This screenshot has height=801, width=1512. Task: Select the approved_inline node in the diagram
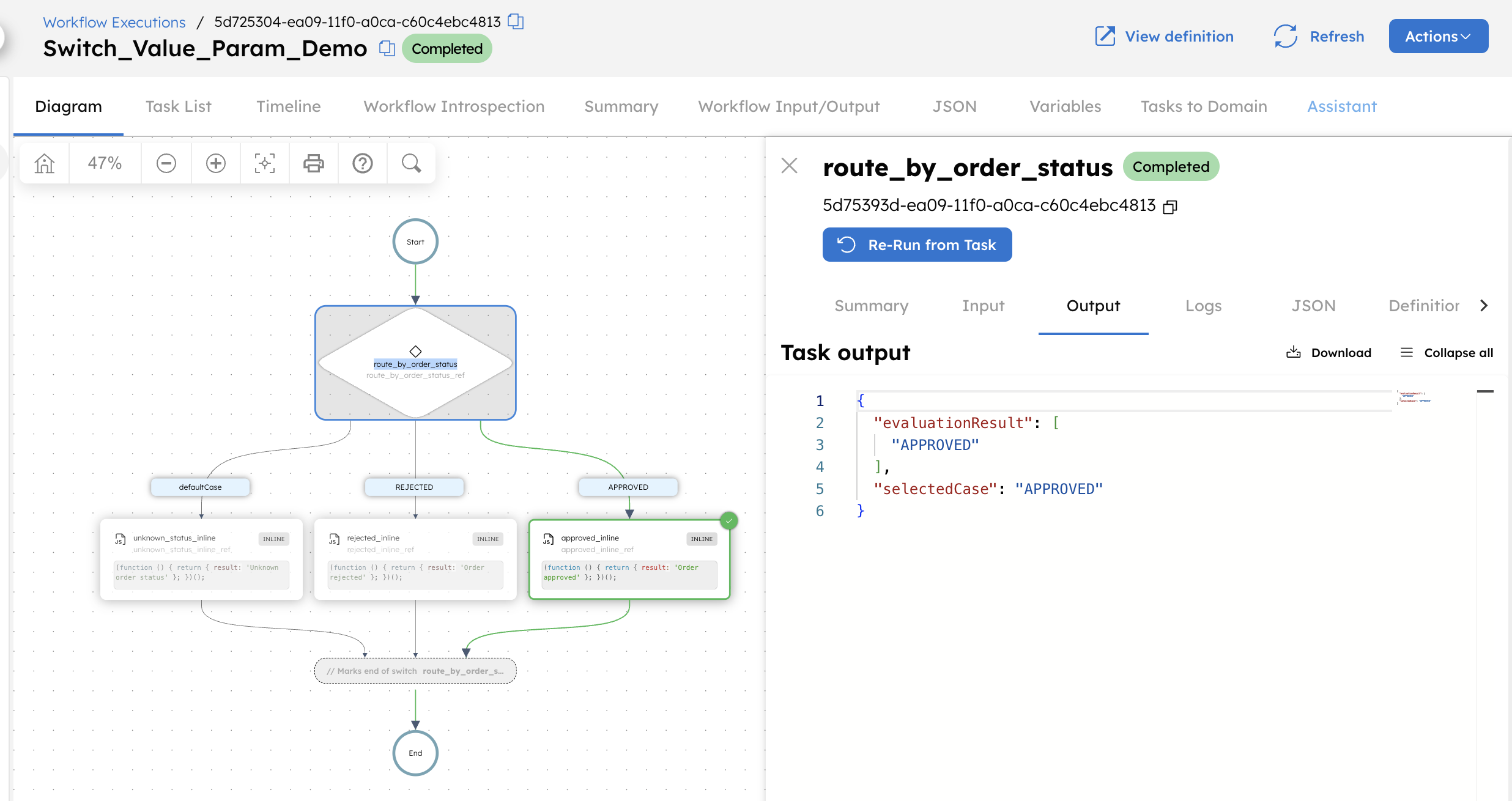(629, 558)
